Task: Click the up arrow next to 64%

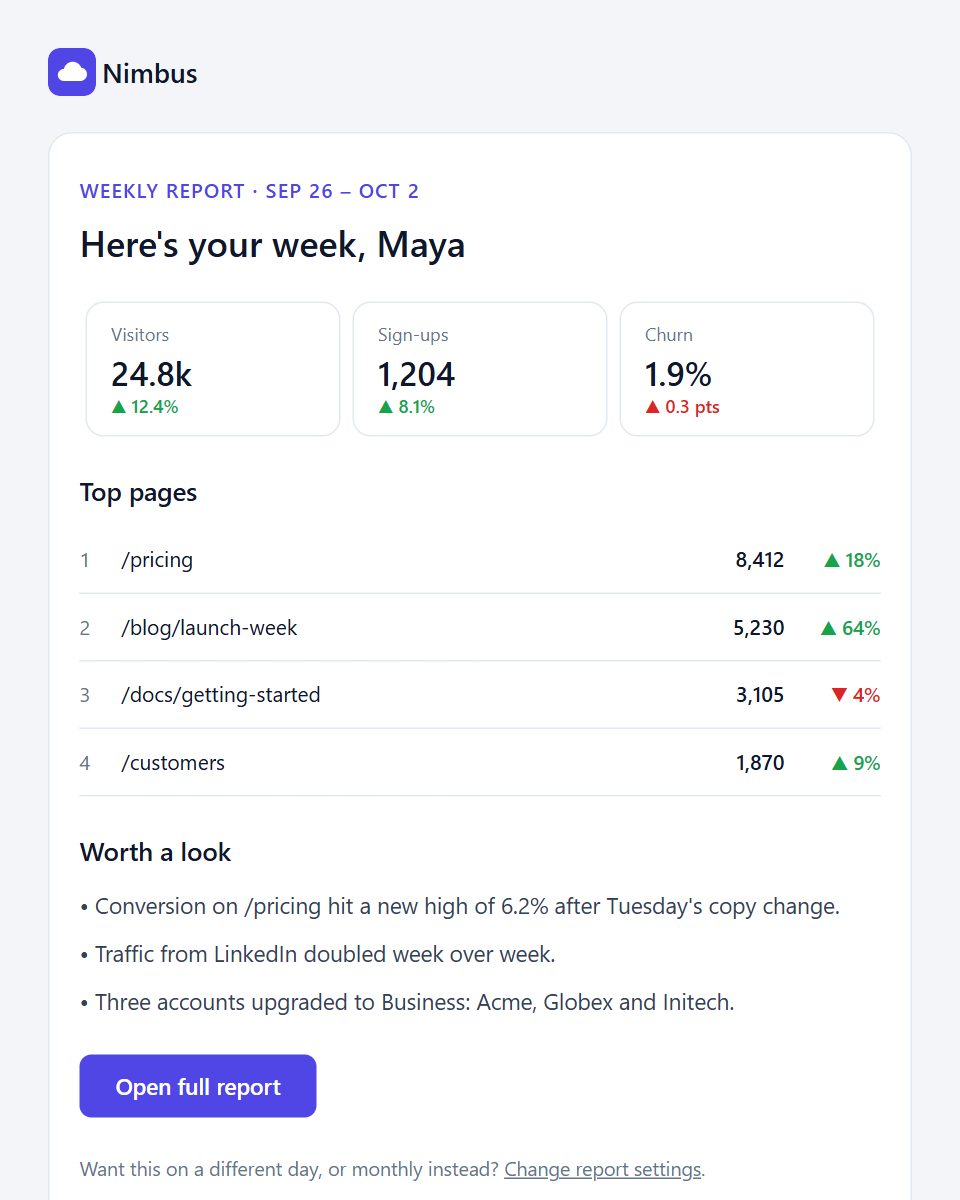Action: 828,628
